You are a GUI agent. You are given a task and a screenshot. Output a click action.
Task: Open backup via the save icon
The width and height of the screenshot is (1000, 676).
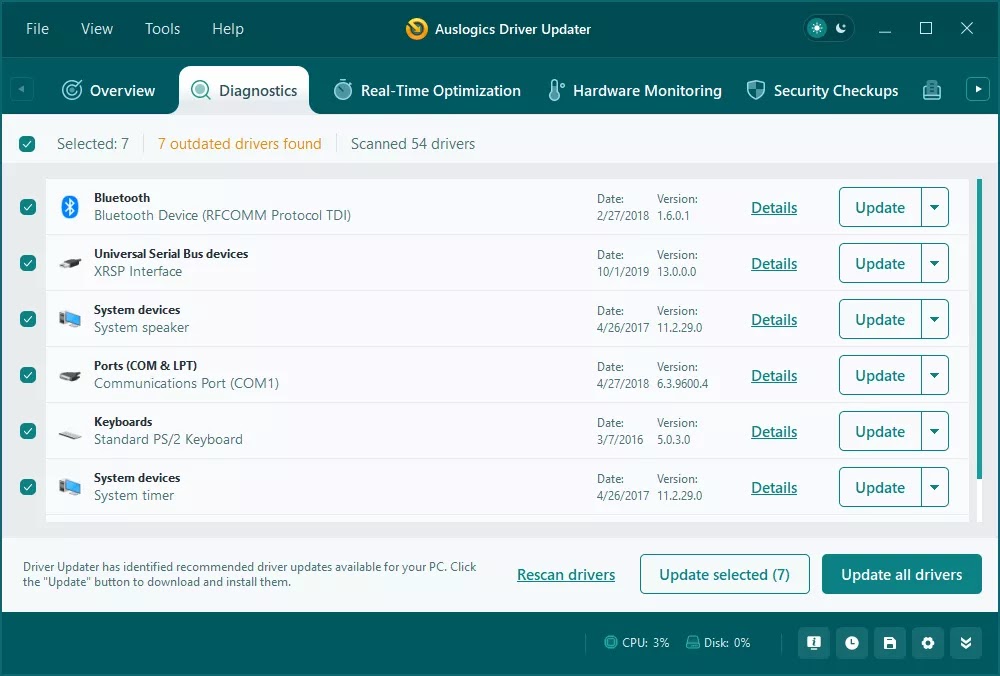[x=889, y=643]
